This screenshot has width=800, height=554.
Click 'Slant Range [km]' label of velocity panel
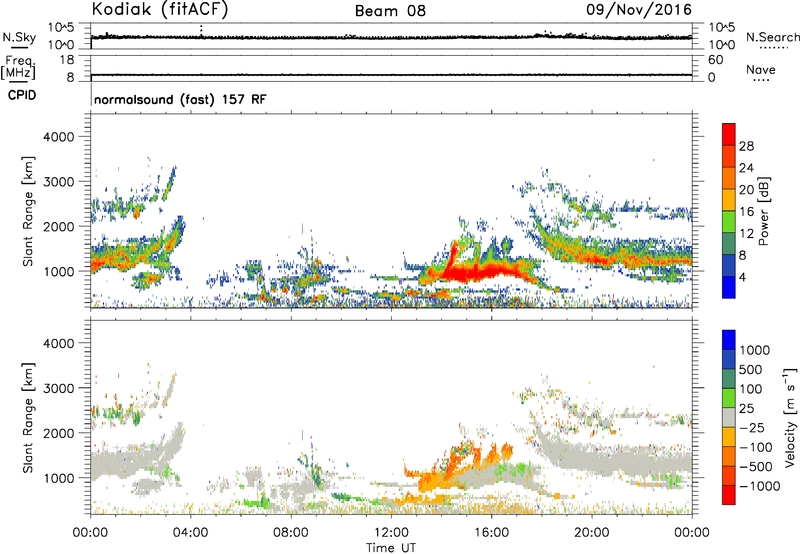pos(28,417)
